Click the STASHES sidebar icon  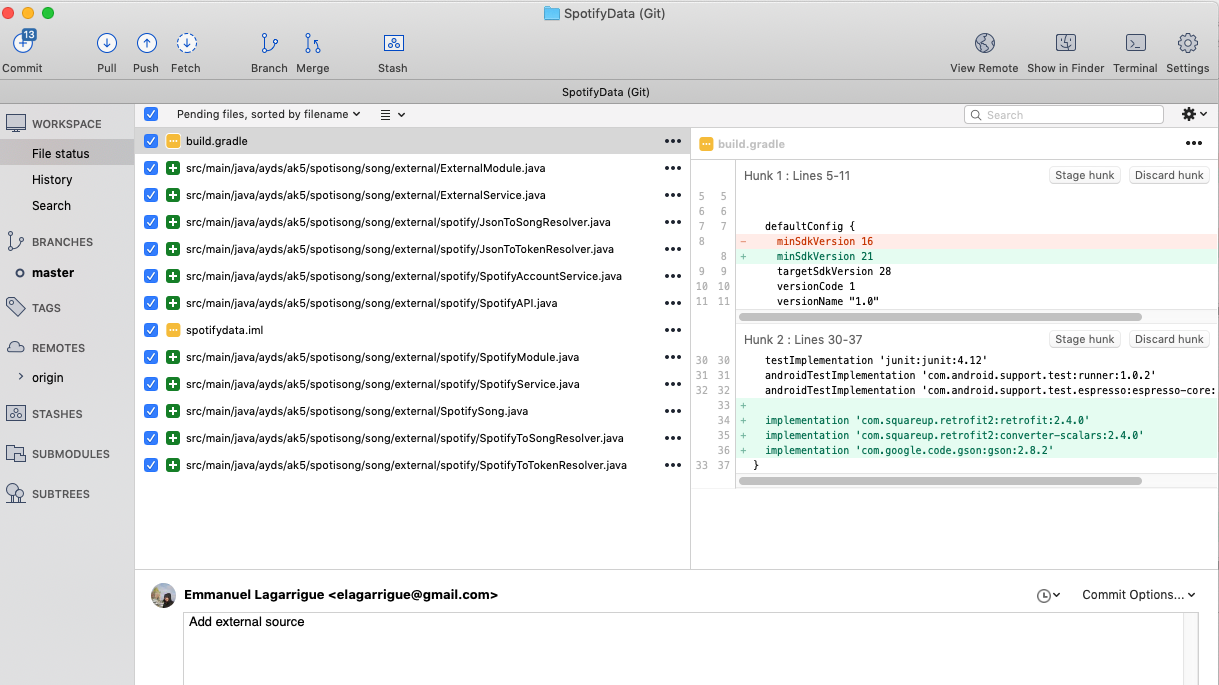pos(15,413)
